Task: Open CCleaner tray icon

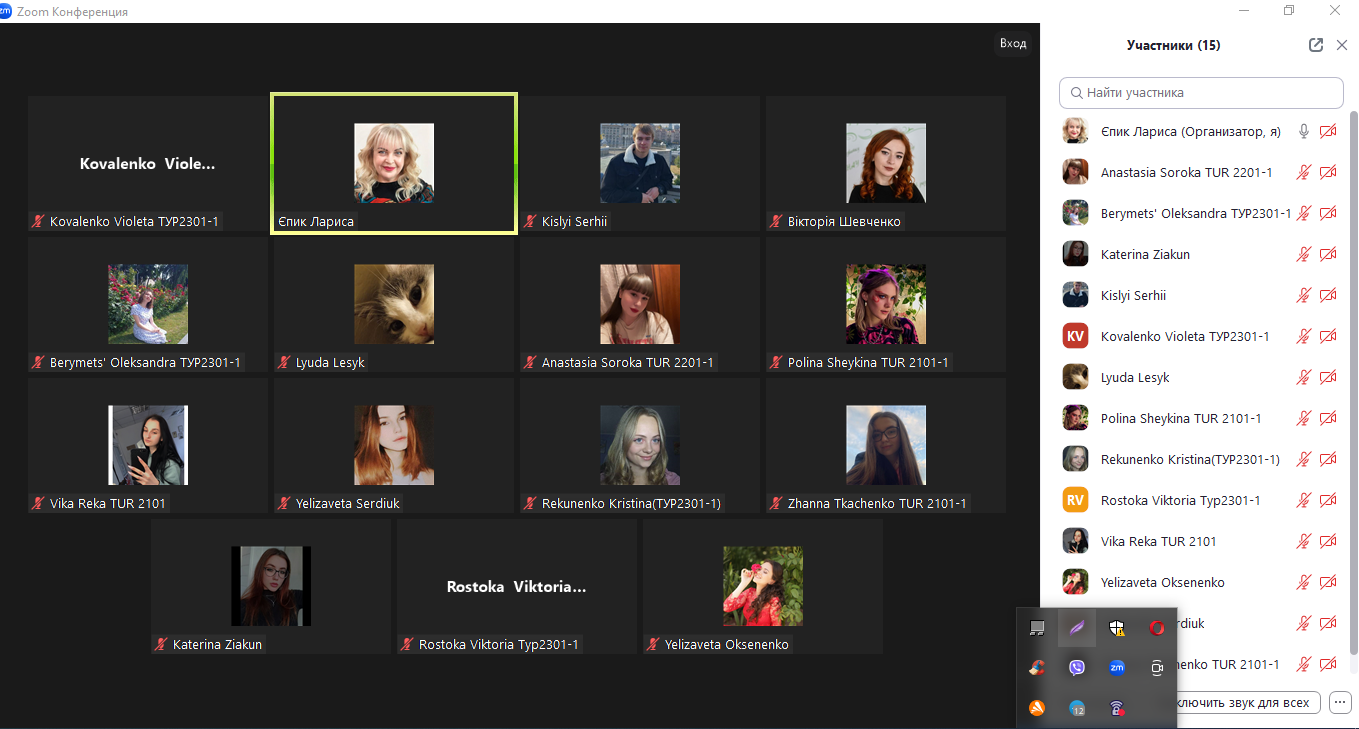Action: tap(1037, 668)
